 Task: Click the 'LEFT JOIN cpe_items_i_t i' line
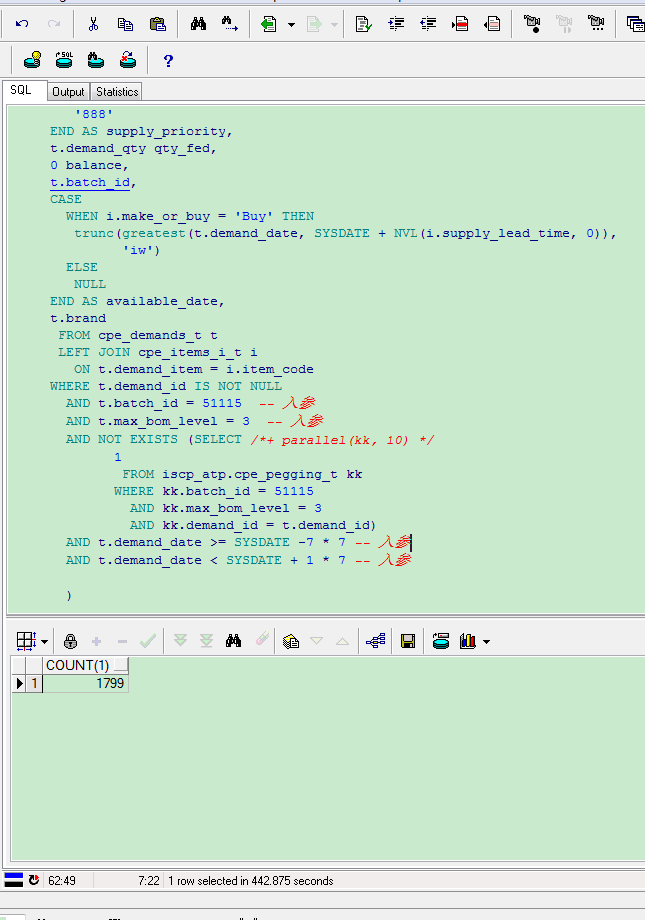click(x=157, y=352)
